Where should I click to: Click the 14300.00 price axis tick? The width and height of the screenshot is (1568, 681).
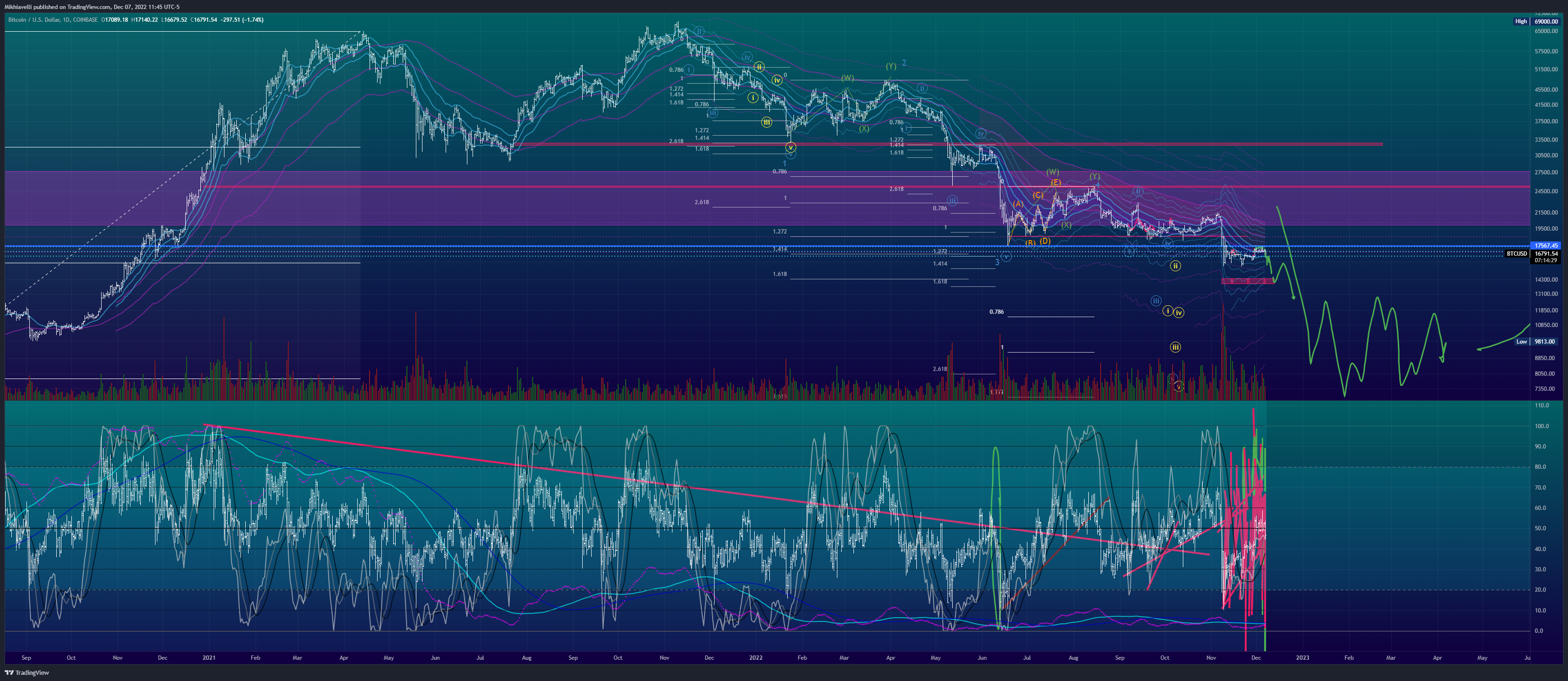pos(1546,280)
